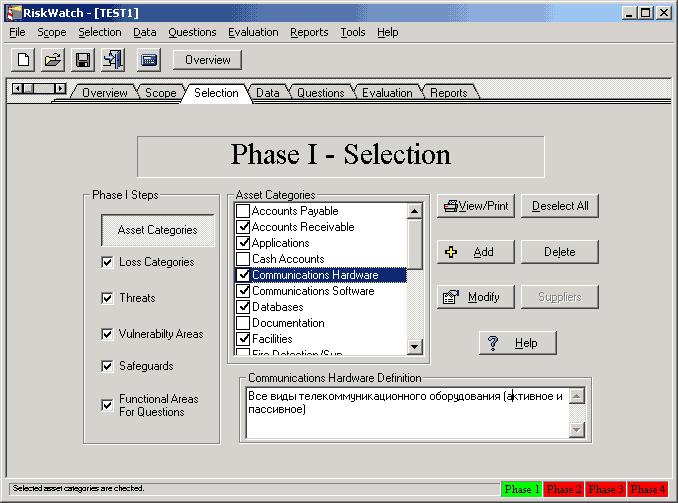Click the RiskWatch title bar app icon

tap(13, 13)
